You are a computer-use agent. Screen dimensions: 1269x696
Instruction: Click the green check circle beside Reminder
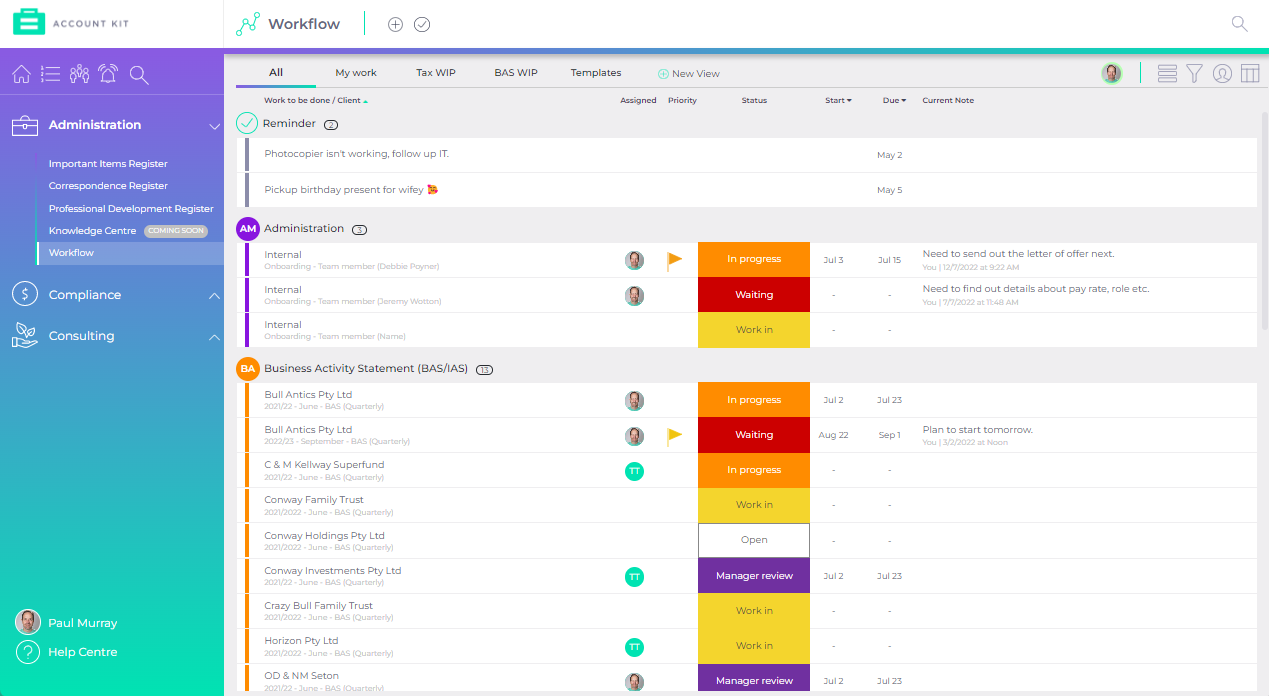coord(246,123)
